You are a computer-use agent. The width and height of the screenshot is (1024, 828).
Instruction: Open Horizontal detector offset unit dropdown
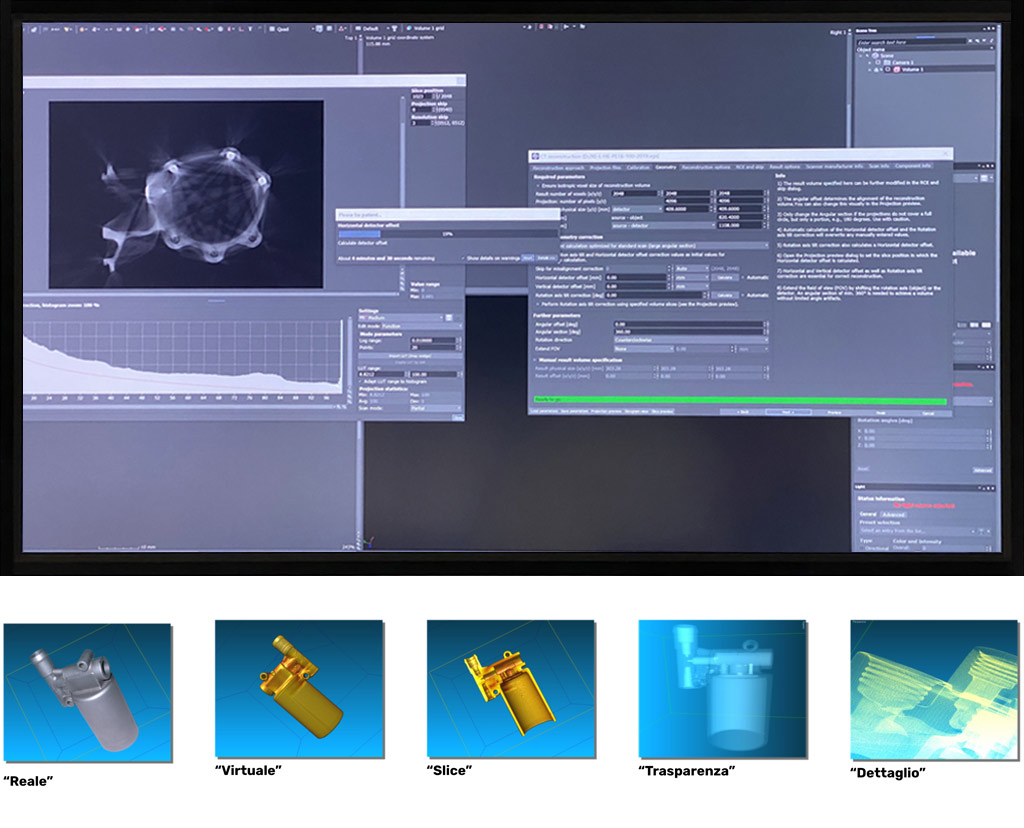point(692,278)
